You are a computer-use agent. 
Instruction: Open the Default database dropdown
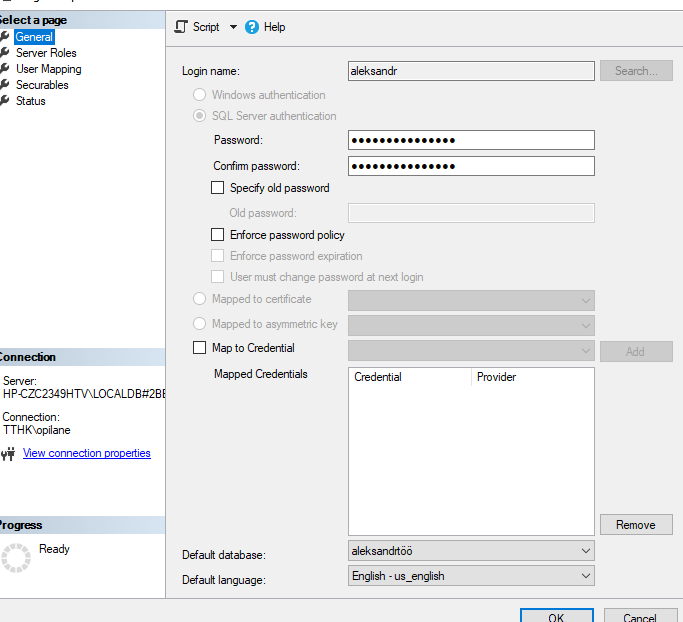585,551
